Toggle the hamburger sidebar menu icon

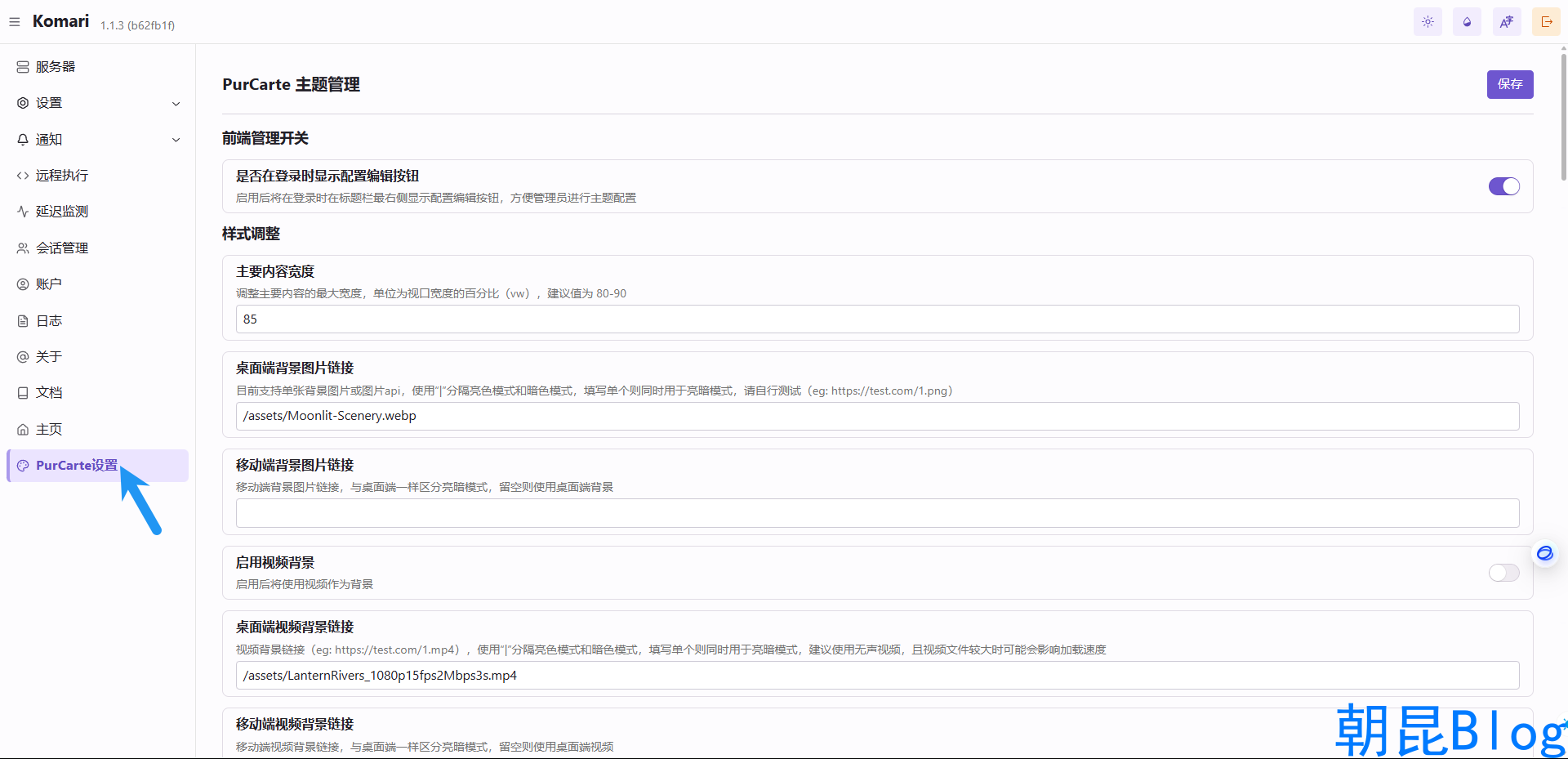(x=14, y=22)
